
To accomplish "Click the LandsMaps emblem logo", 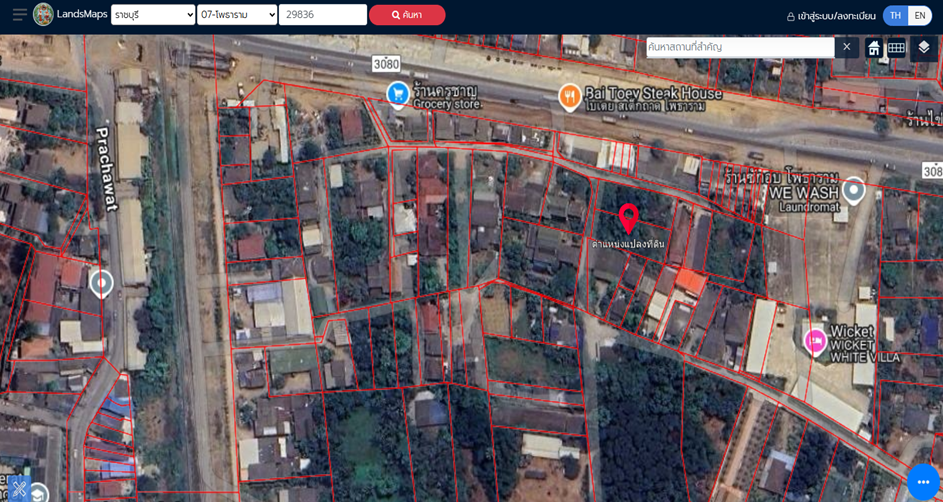I will click(x=43, y=14).
